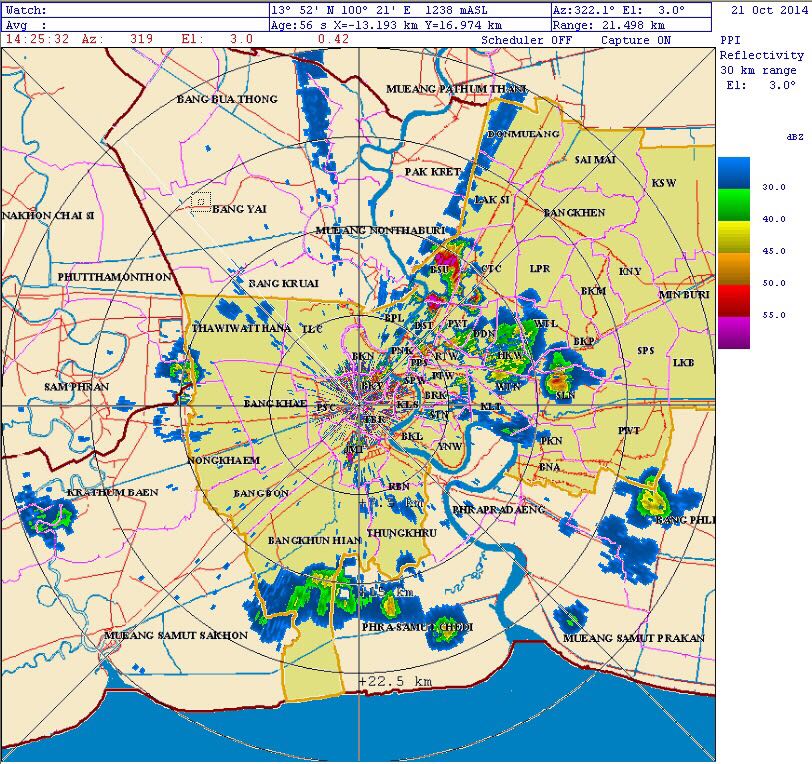This screenshot has height=764, width=812.
Task: Click the 30 km range setting
Action: pos(758,70)
